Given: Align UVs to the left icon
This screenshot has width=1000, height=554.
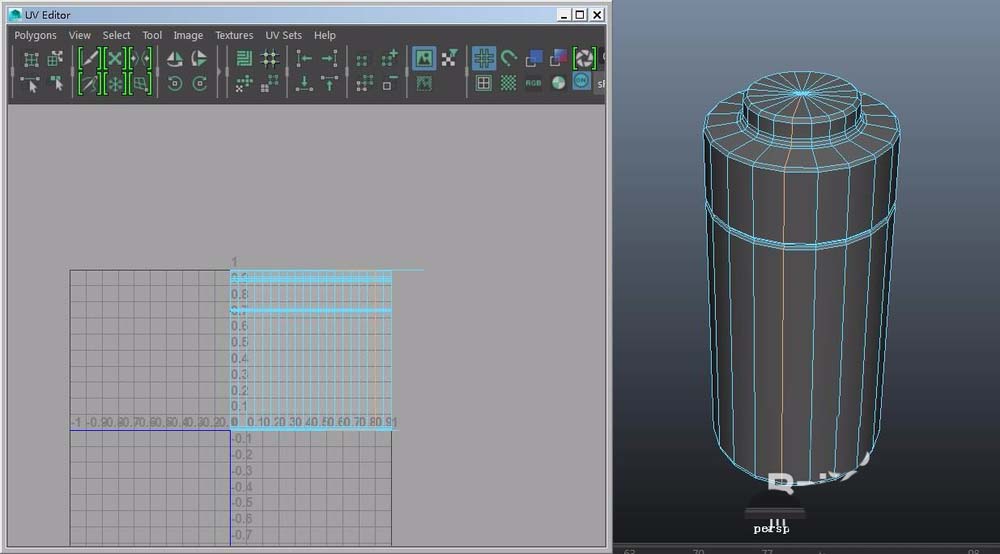Looking at the screenshot, I should pyautogui.click(x=304, y=60).
